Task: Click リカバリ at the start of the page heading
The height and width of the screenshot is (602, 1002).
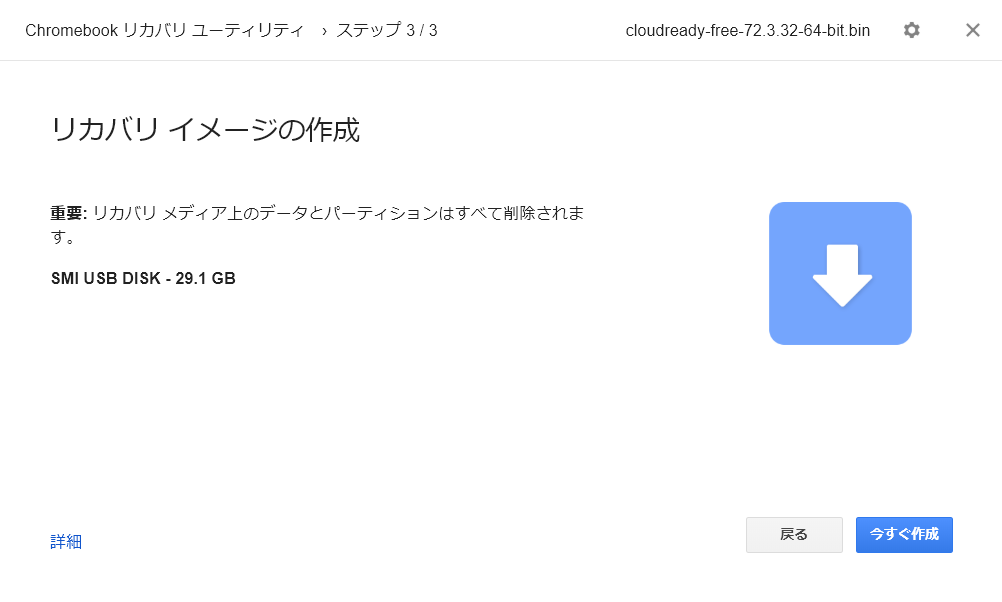Action: 105,130
